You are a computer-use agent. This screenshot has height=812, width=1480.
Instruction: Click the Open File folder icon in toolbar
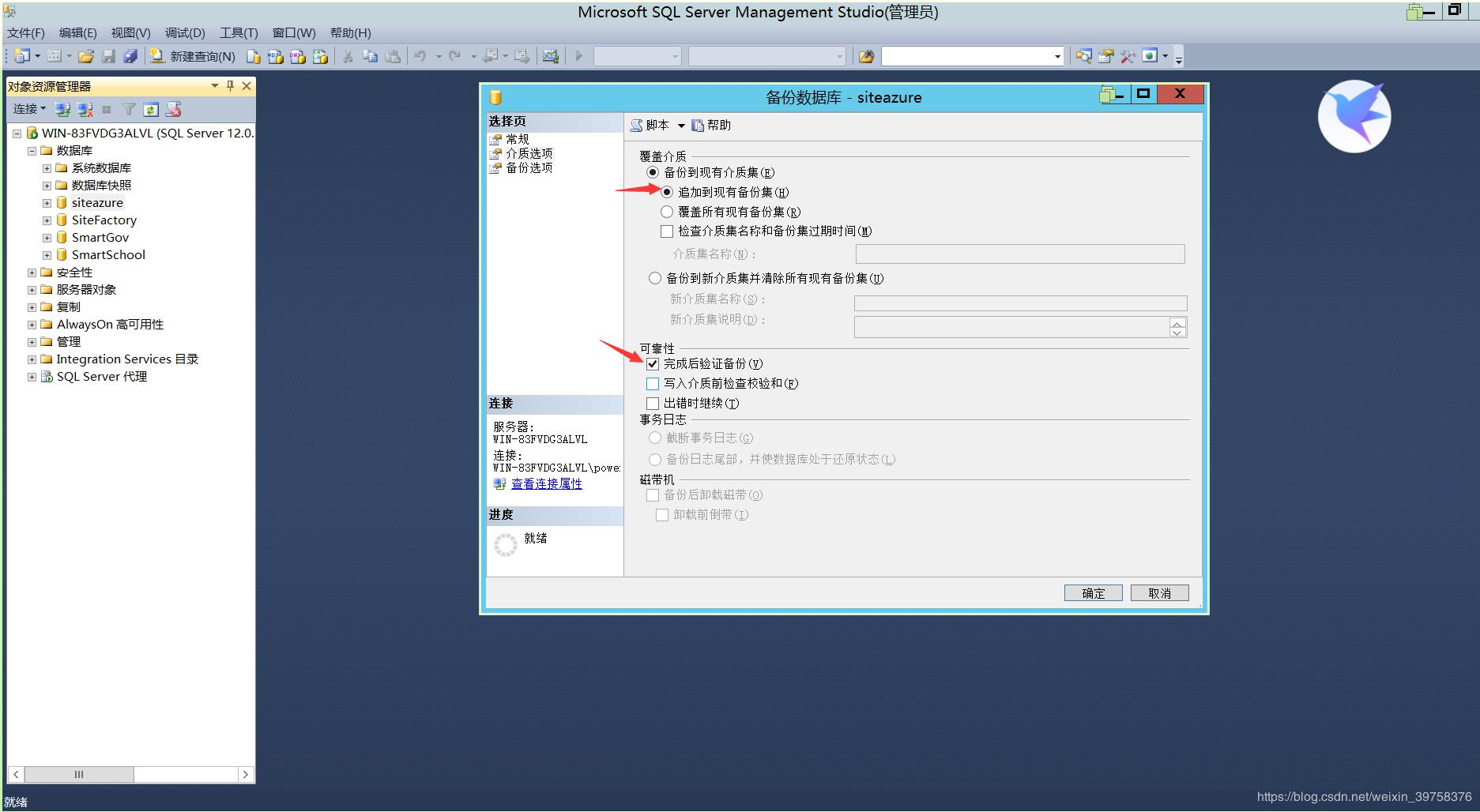coord(86,56)
